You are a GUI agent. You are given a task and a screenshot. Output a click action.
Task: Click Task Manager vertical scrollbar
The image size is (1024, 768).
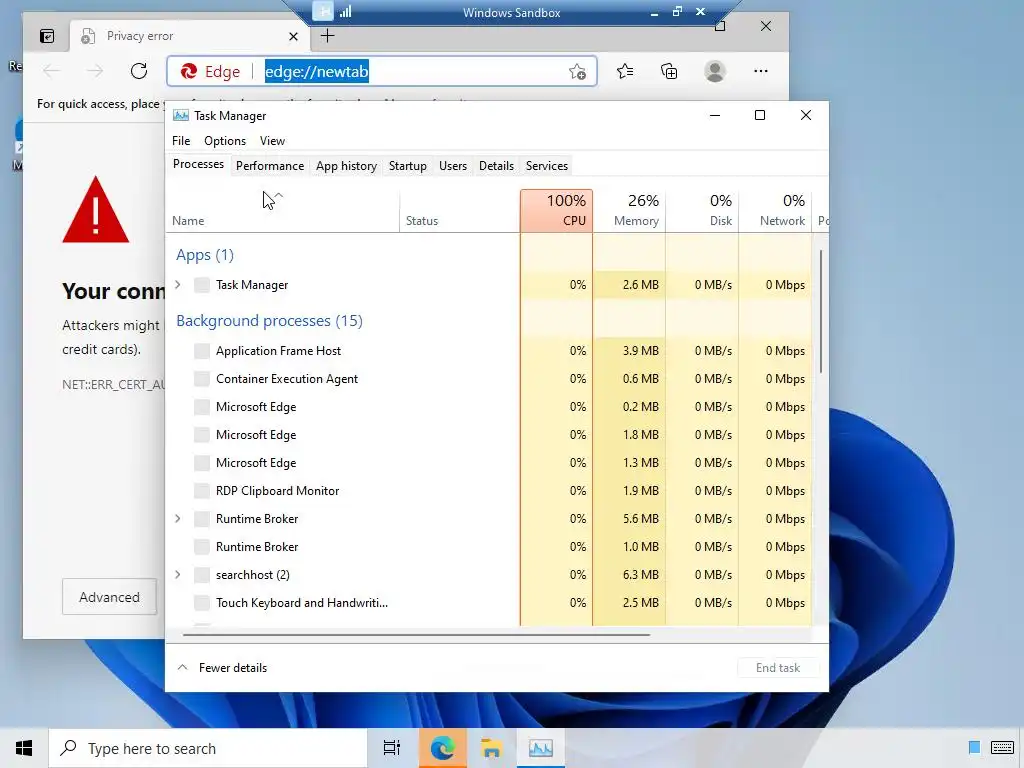820,312
